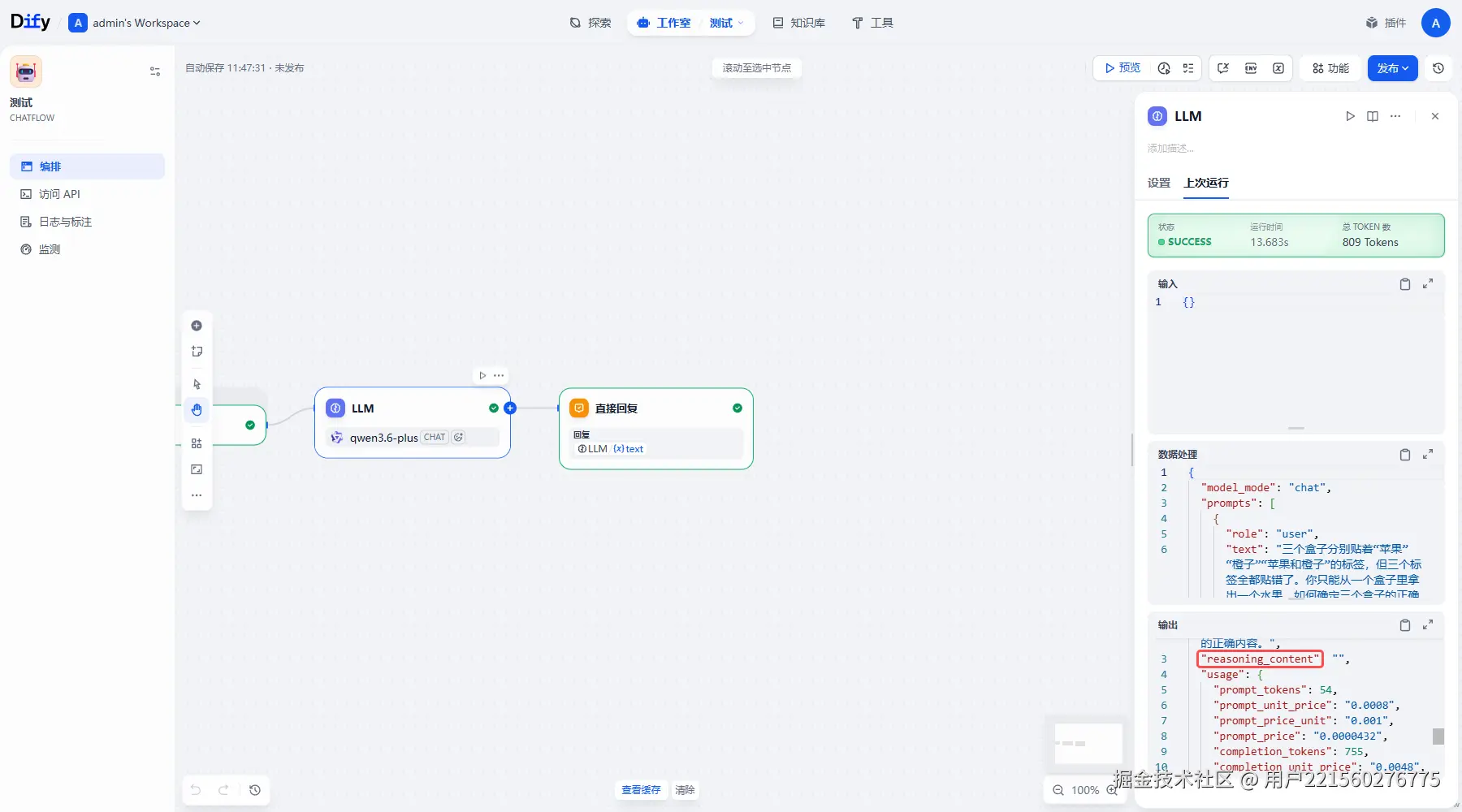Image resolution: width=1462 pixels, height=812 pixels.
Task: Switch to the 设置 tab
Action: 1159,183
